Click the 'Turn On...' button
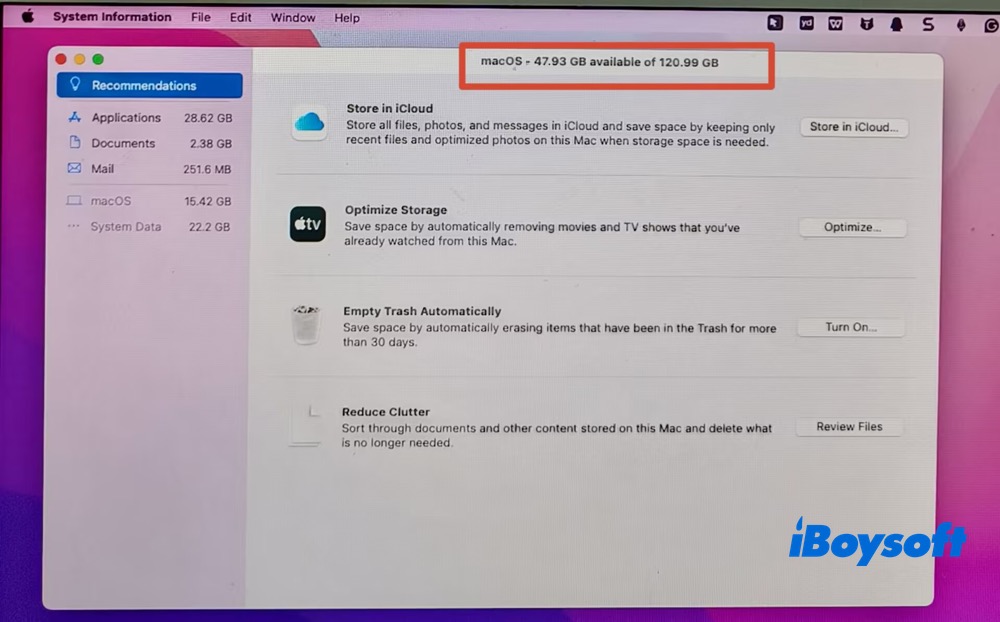The image size is (1000, 622). tap(851, 327)
